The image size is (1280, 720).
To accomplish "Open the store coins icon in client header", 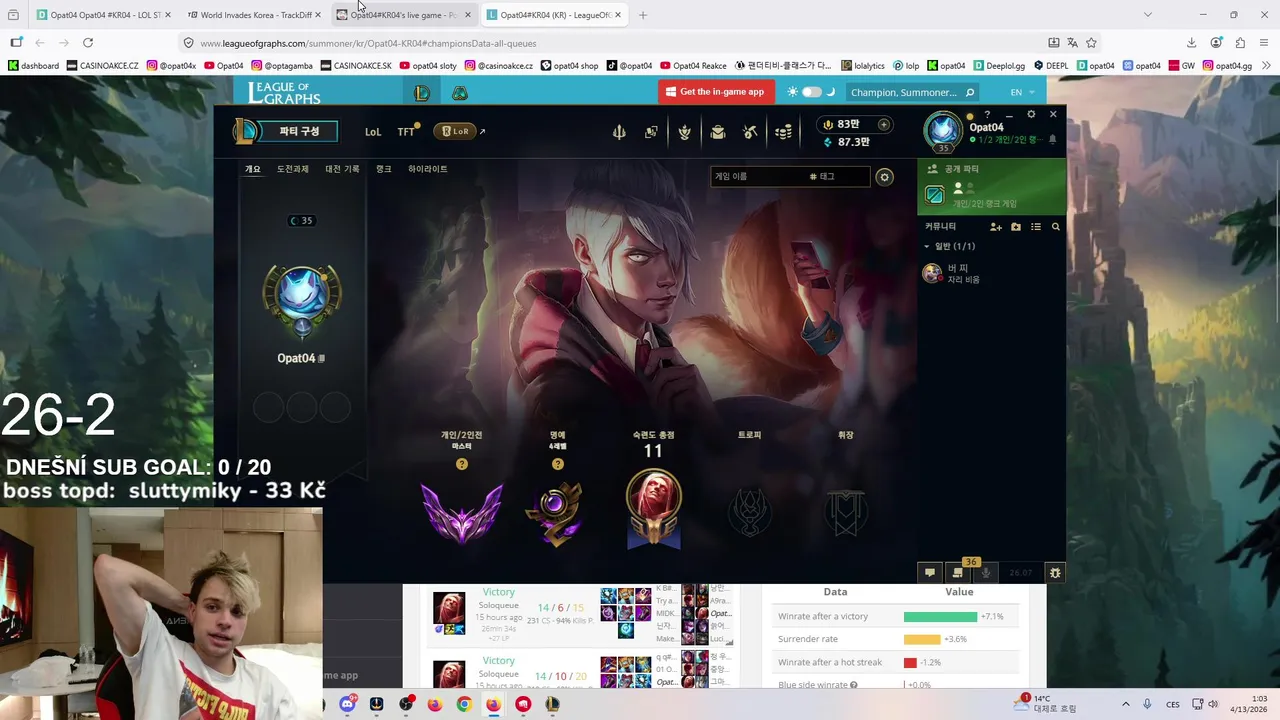I will [x=784, y=132].
